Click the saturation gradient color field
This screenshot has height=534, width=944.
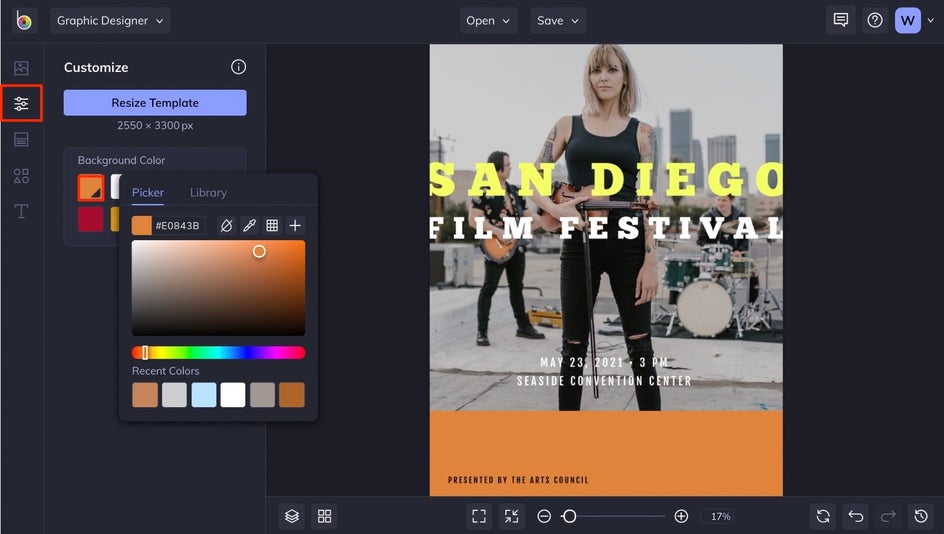click(x=219, y=288)
